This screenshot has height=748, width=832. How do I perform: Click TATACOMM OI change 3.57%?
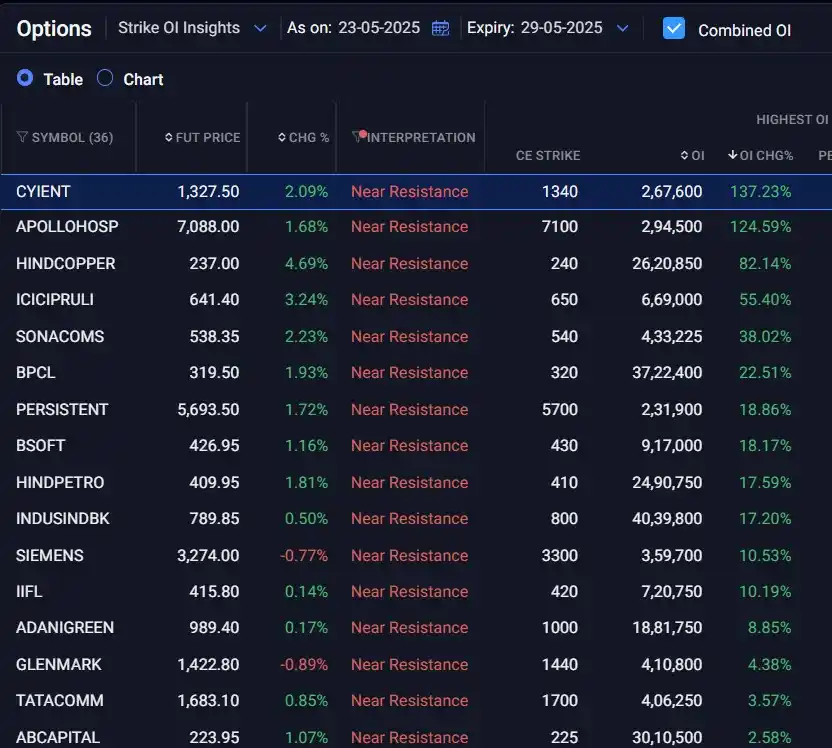(769, 701)
